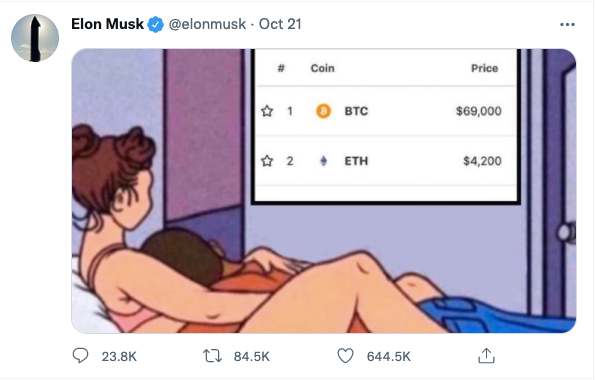Image resolution: width=595 pixels, height=380 pixels.
Task: Open the three-dot more options menu
Action: pos(567,25)
